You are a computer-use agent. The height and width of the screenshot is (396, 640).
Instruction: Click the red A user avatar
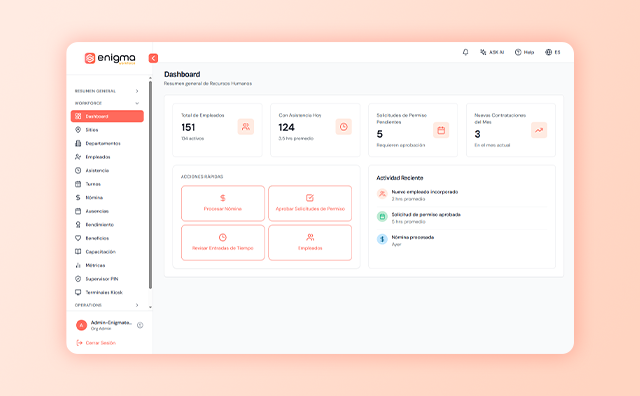(x=81, y=325)
